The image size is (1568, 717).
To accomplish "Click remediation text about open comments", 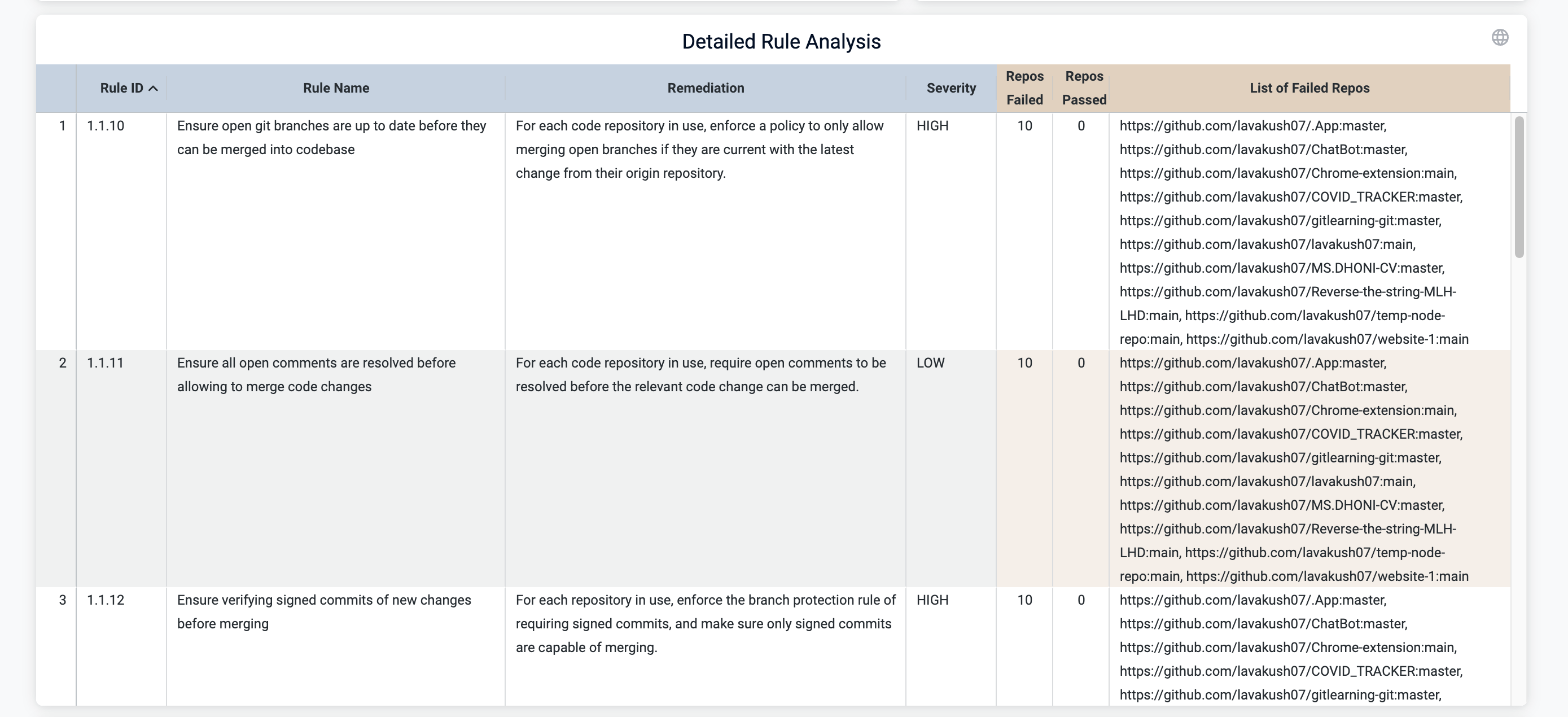I will pyautogui.click(x=700, y=374).
